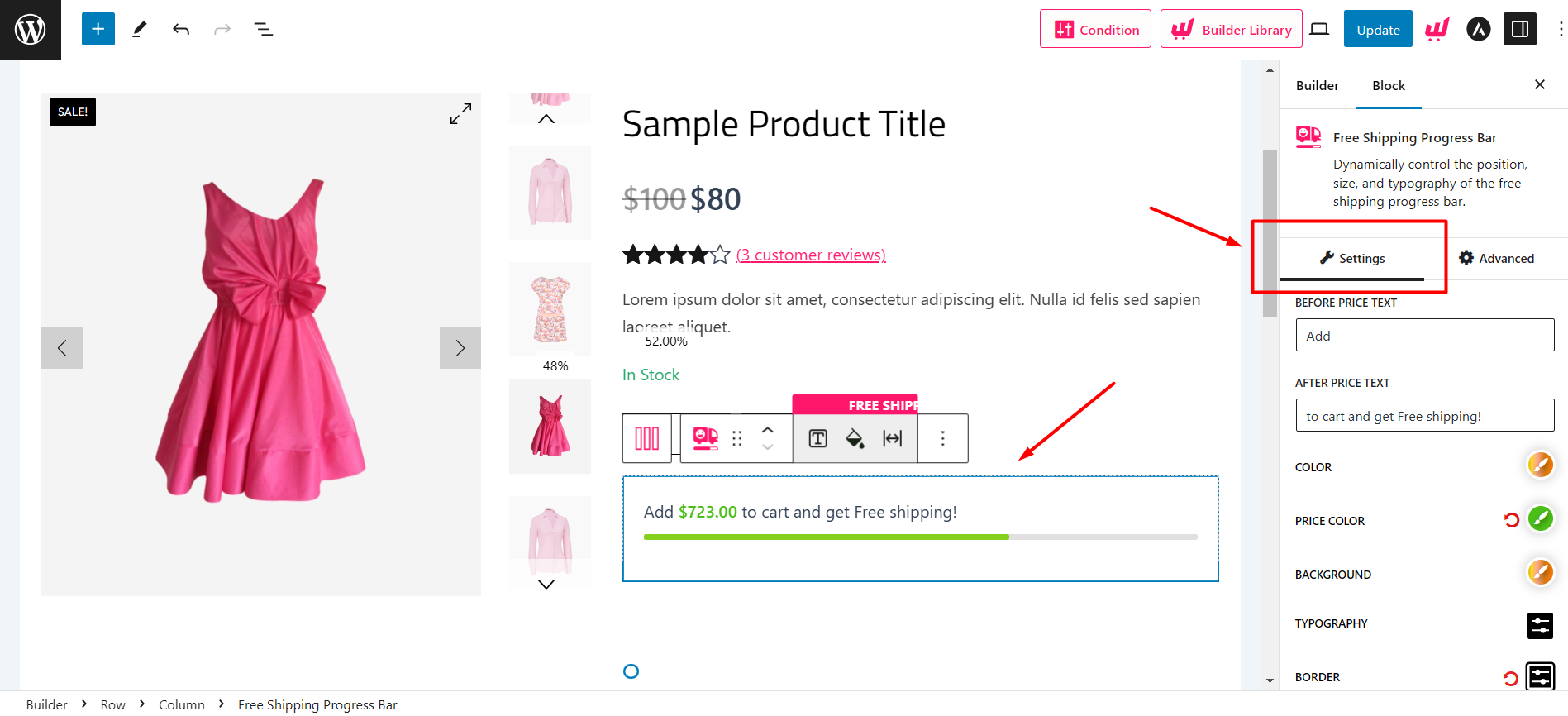The image size is (1568, 716).
Task: Open the green Price Color swatch picker
Action: click(1540, 519)
